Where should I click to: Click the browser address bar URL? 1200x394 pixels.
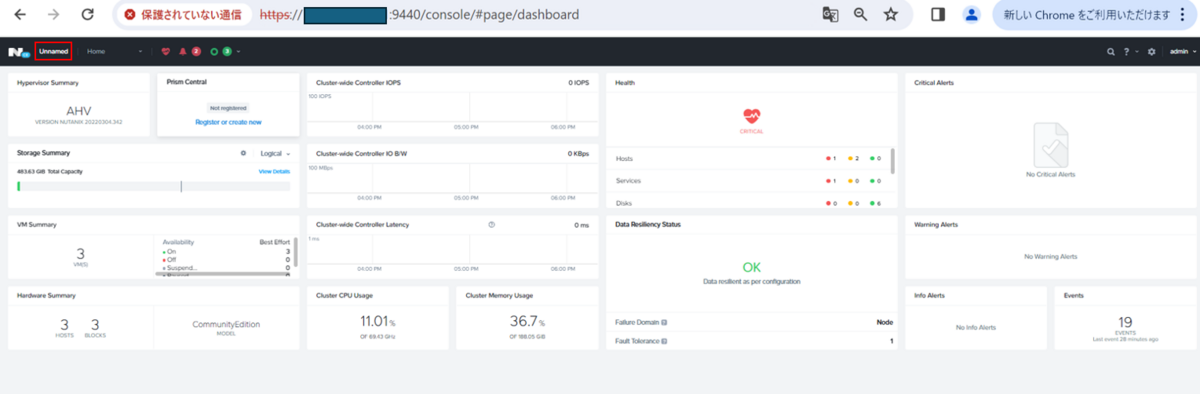tap(419, 16)
